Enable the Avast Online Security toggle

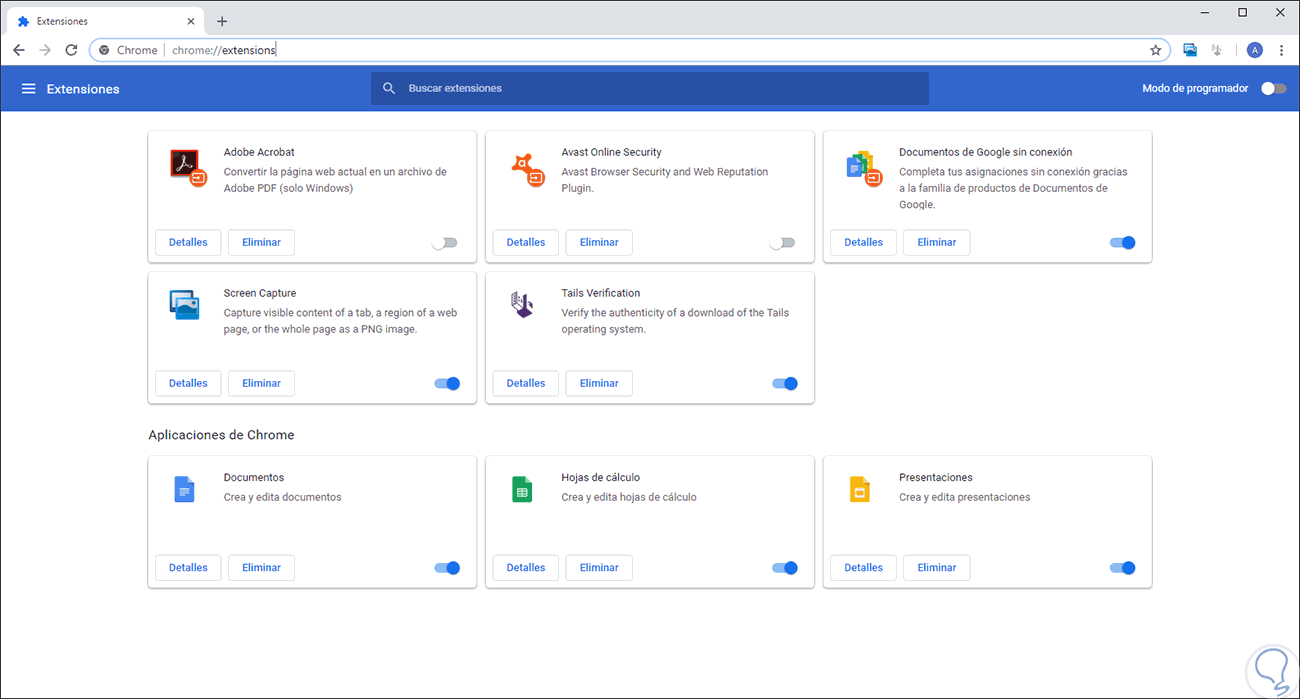(782, 242)
